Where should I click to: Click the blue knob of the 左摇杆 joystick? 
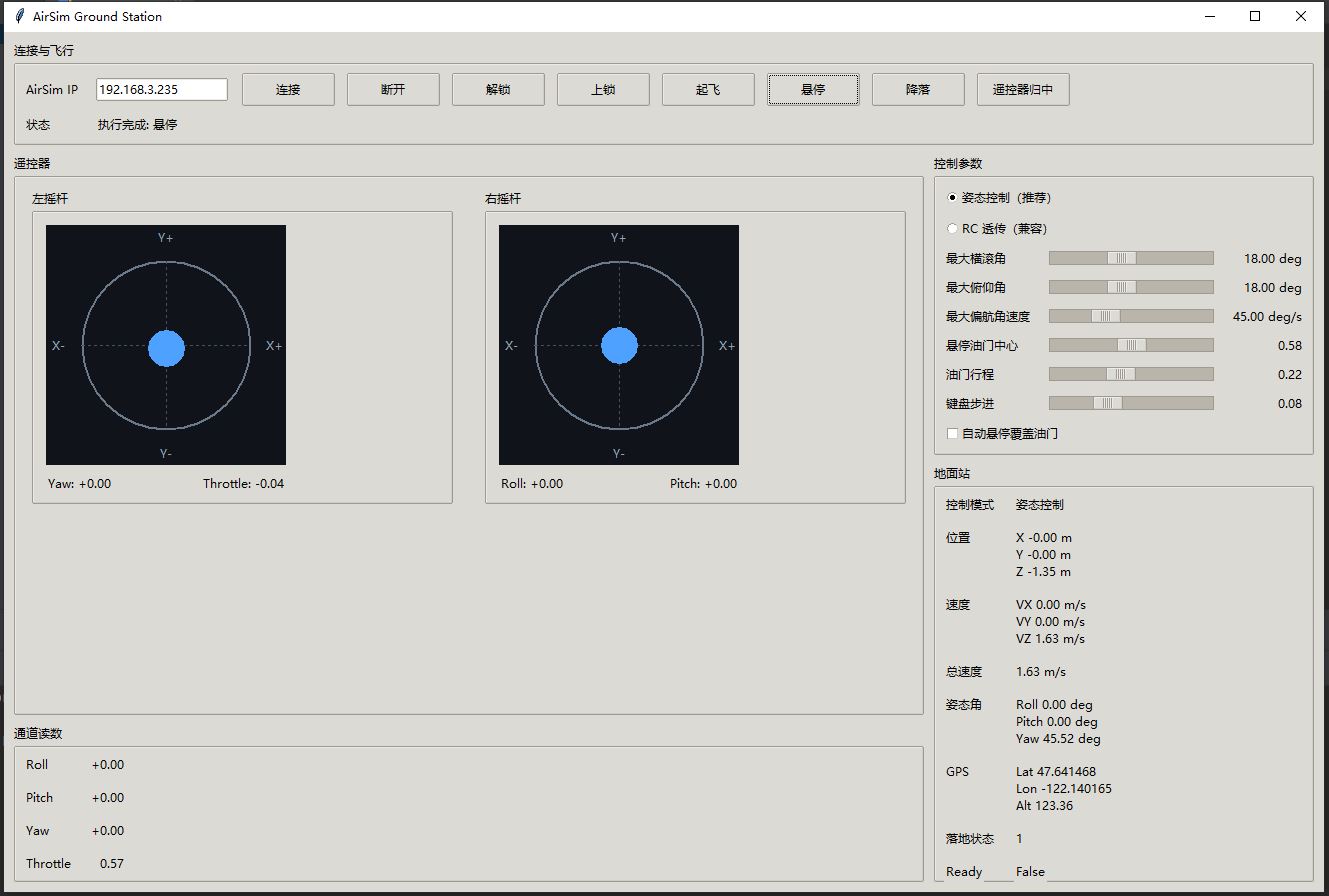pyautogui.click(x=166, y=347)
